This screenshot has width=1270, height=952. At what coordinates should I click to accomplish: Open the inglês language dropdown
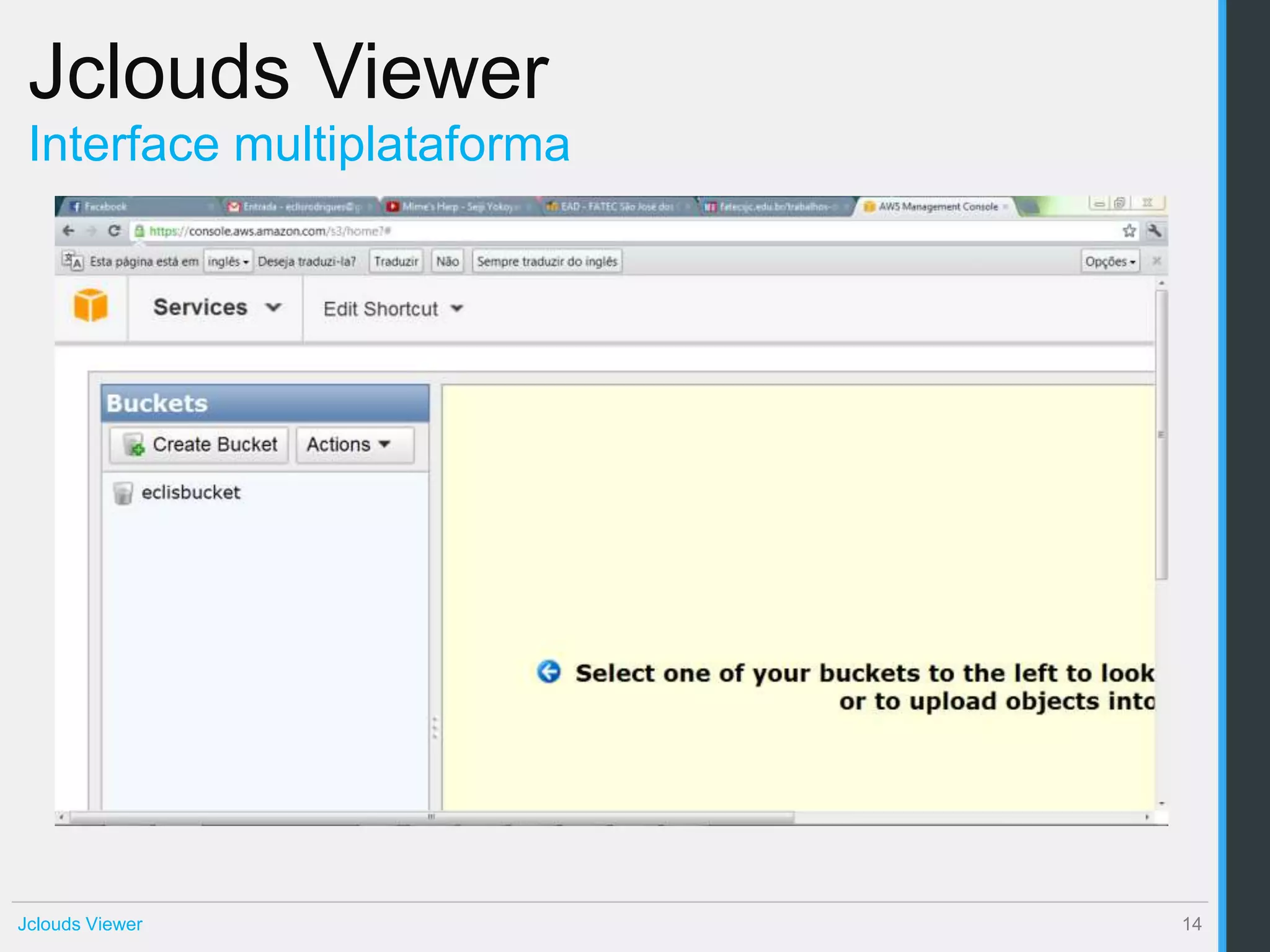click(228, 262)
